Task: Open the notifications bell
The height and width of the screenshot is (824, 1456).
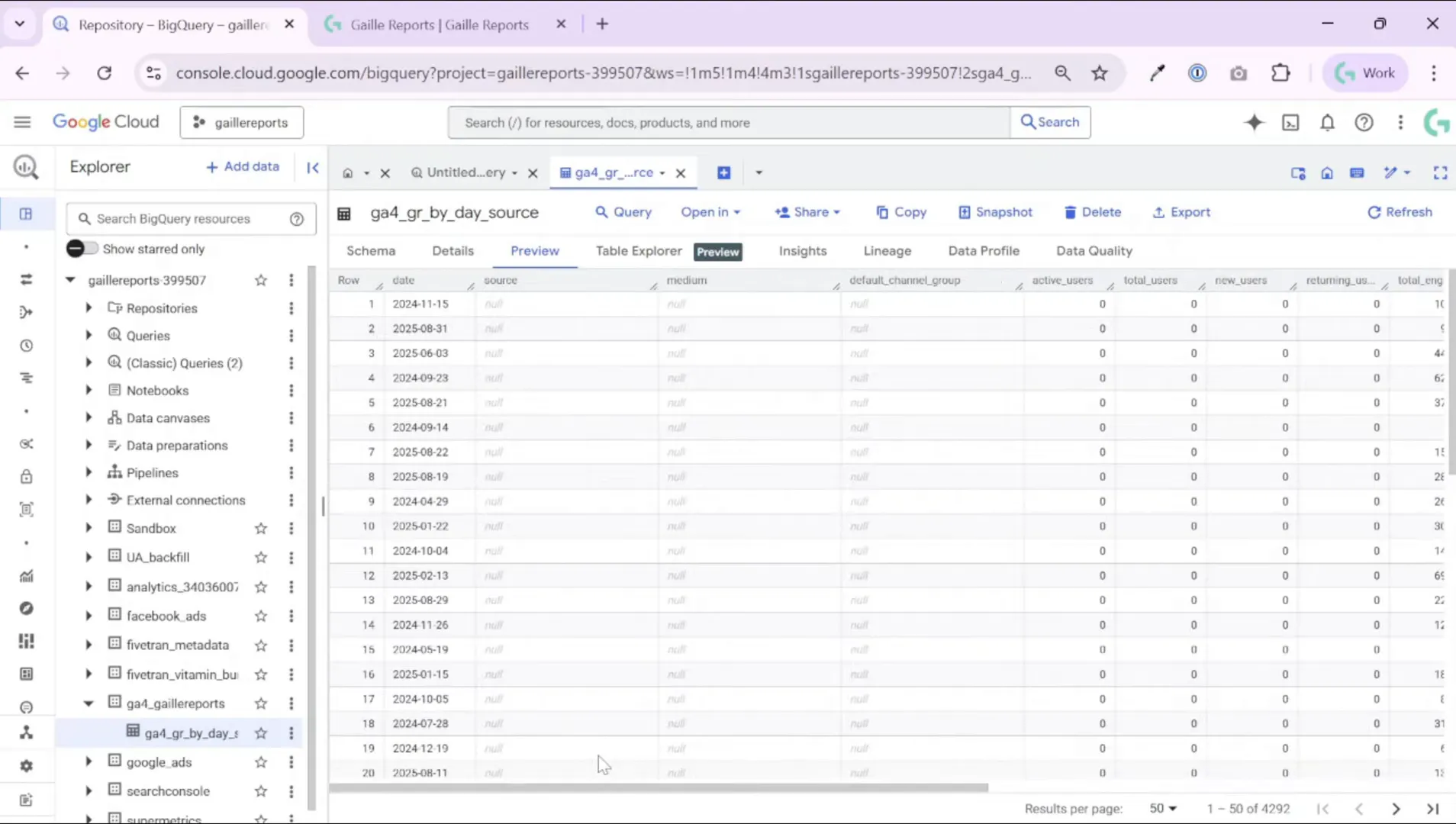Action: click(x=1327, y=122)
